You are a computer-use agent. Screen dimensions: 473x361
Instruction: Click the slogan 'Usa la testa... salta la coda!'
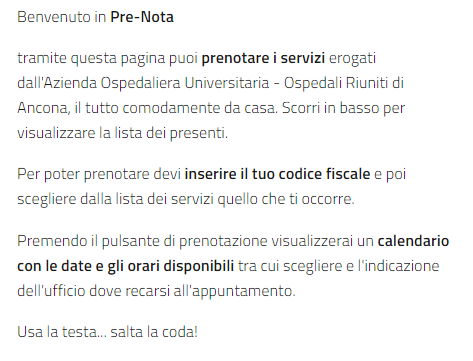click(107, 332)
